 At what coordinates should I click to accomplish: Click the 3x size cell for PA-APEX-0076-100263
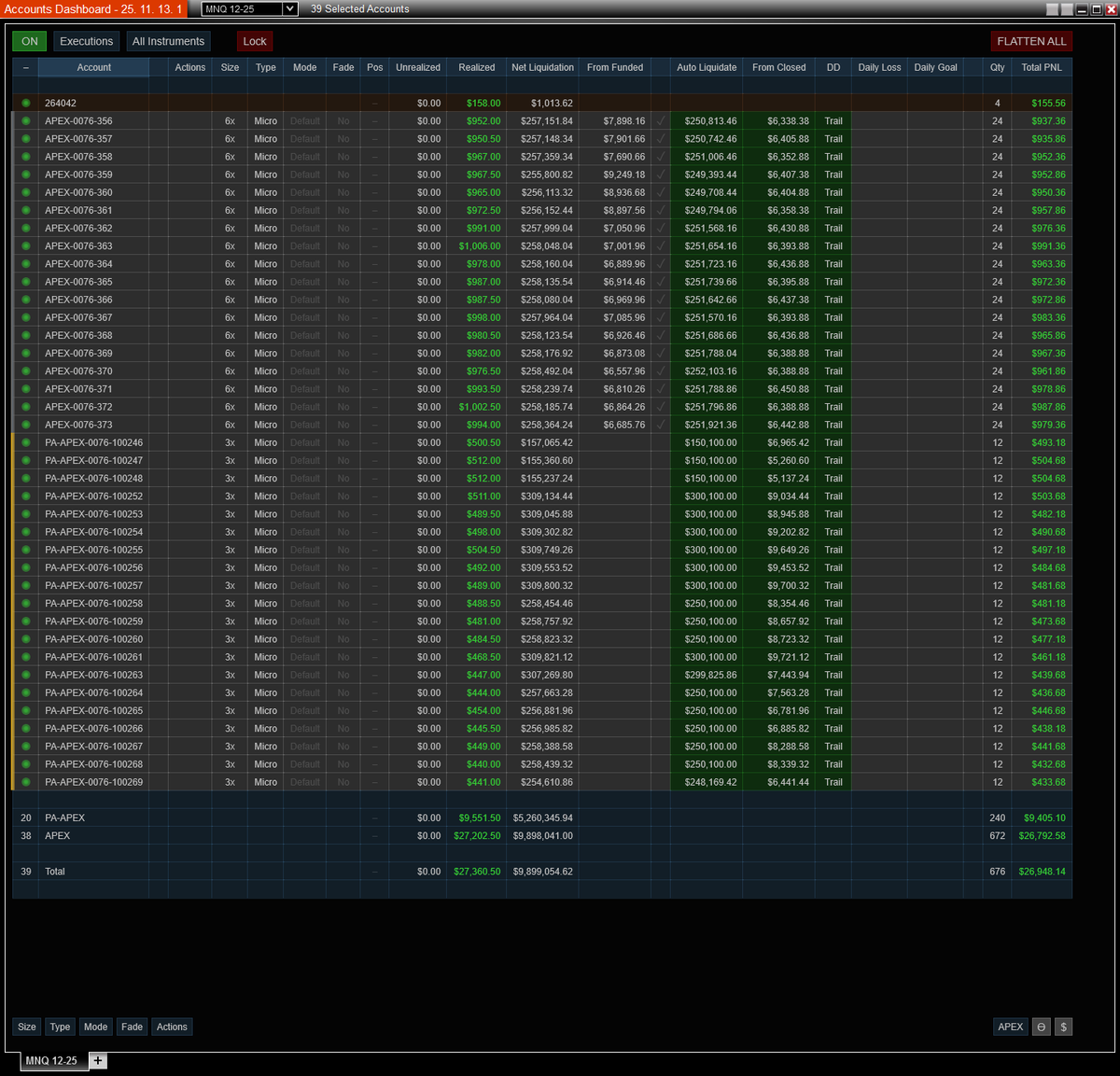point(230,675)
